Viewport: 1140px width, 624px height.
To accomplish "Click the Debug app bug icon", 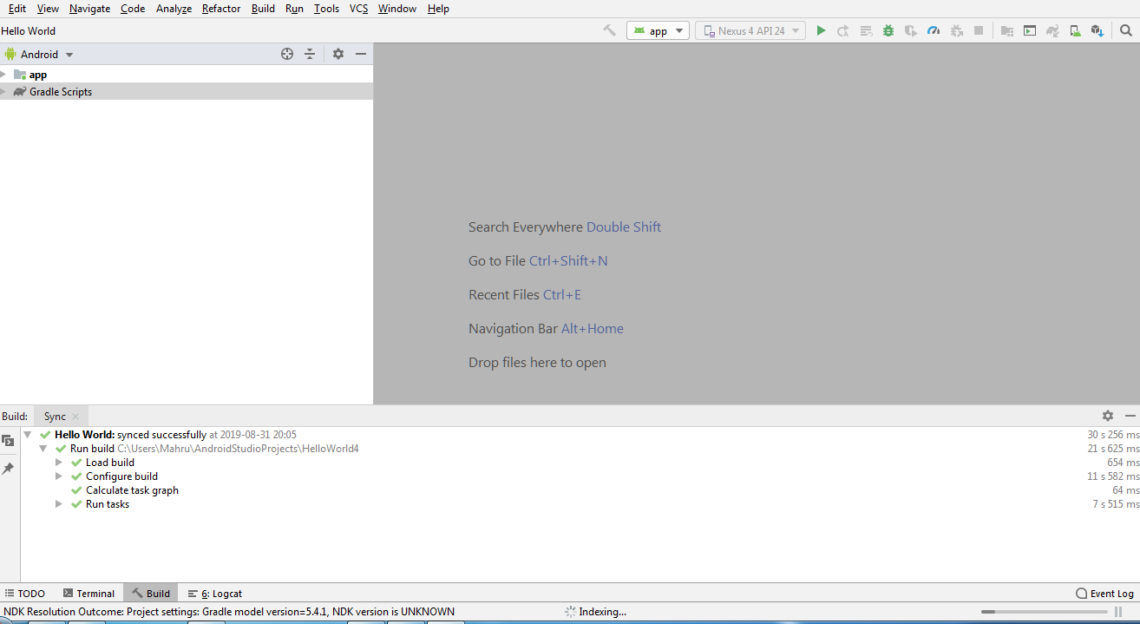I will click(888, 31).
